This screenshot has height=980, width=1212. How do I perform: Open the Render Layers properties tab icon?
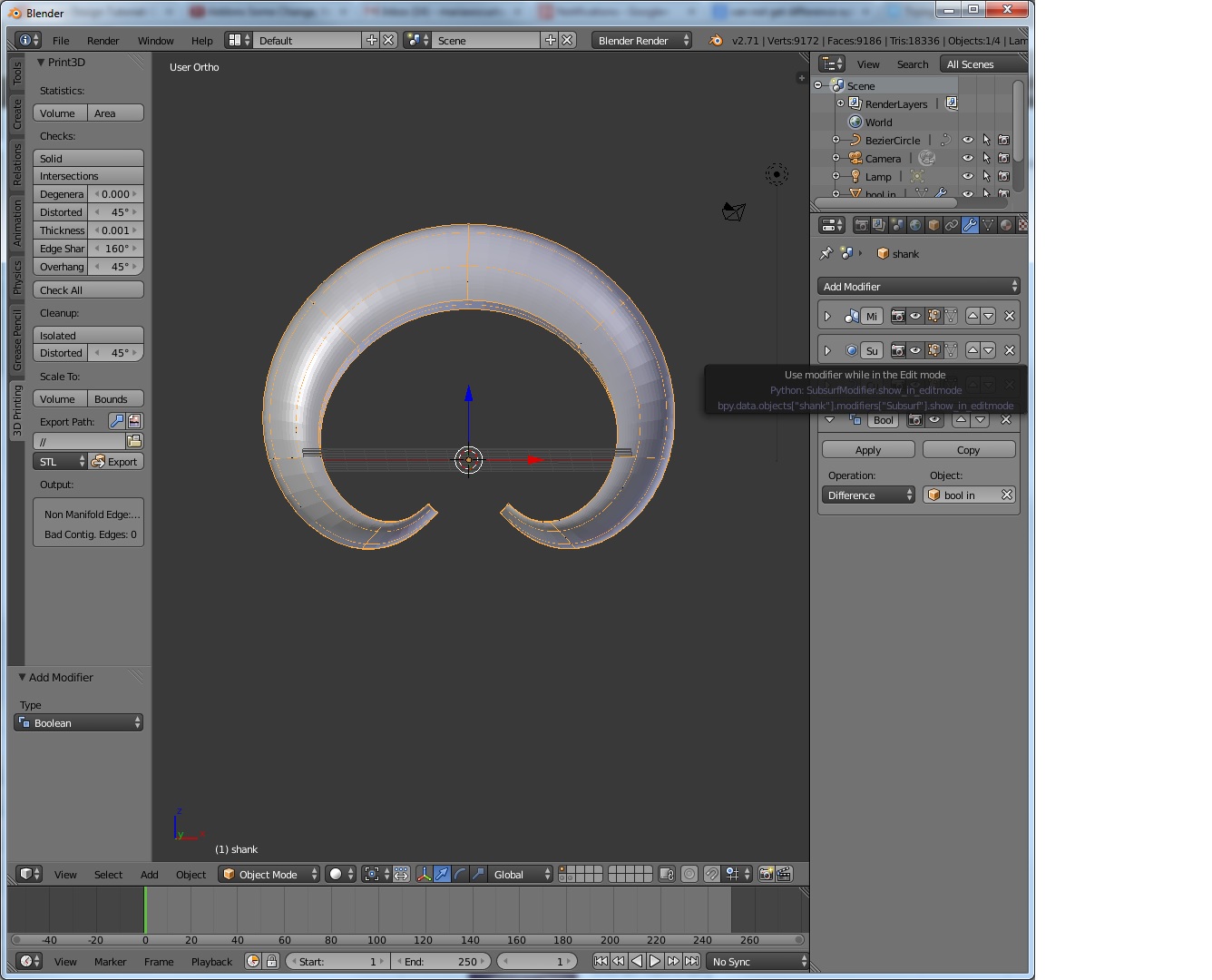[x=879, y=225]
